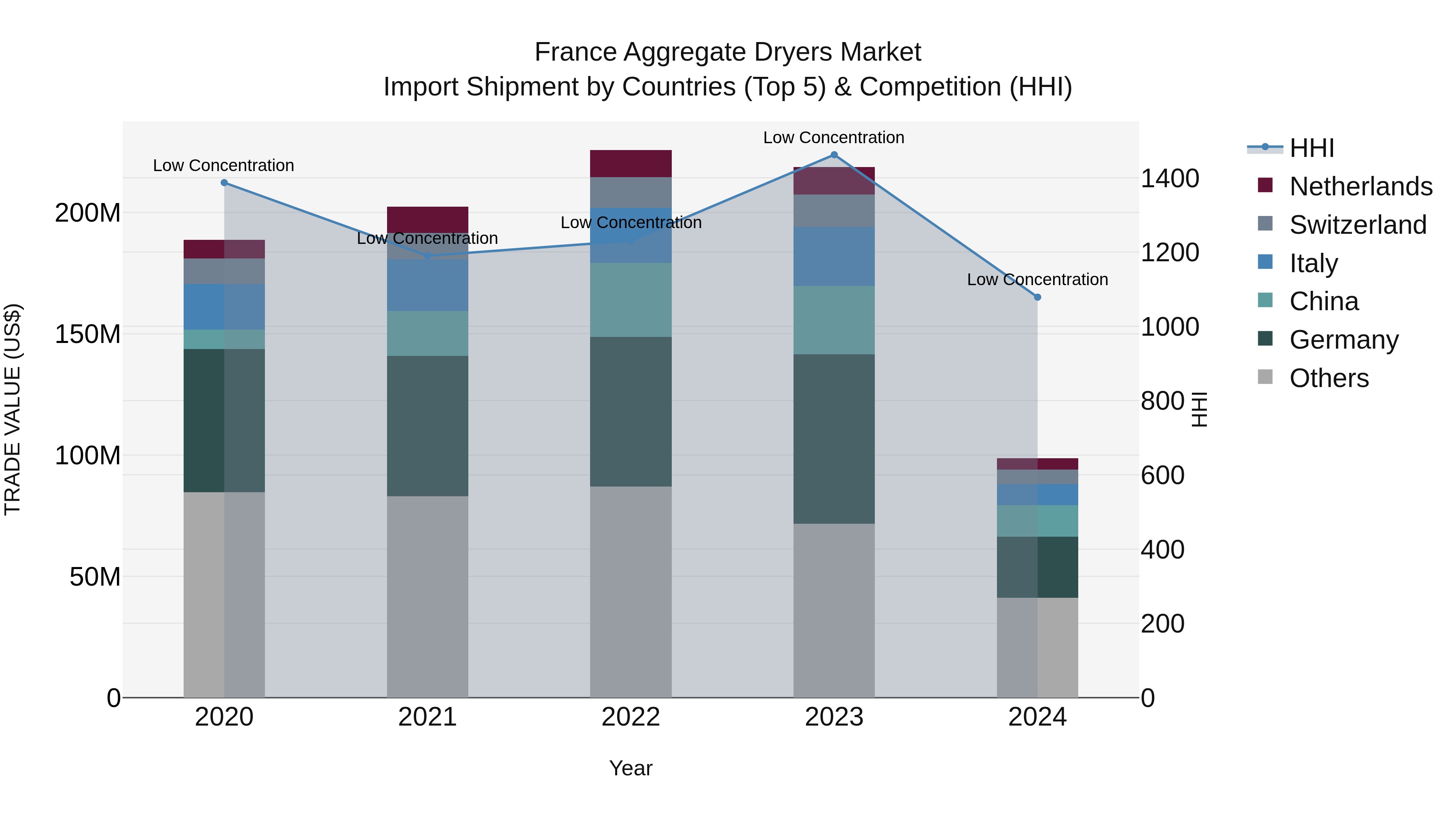Click the Low Concentration label above 2023
This screenshot has width=1456, height=819.
click(834, 138)
